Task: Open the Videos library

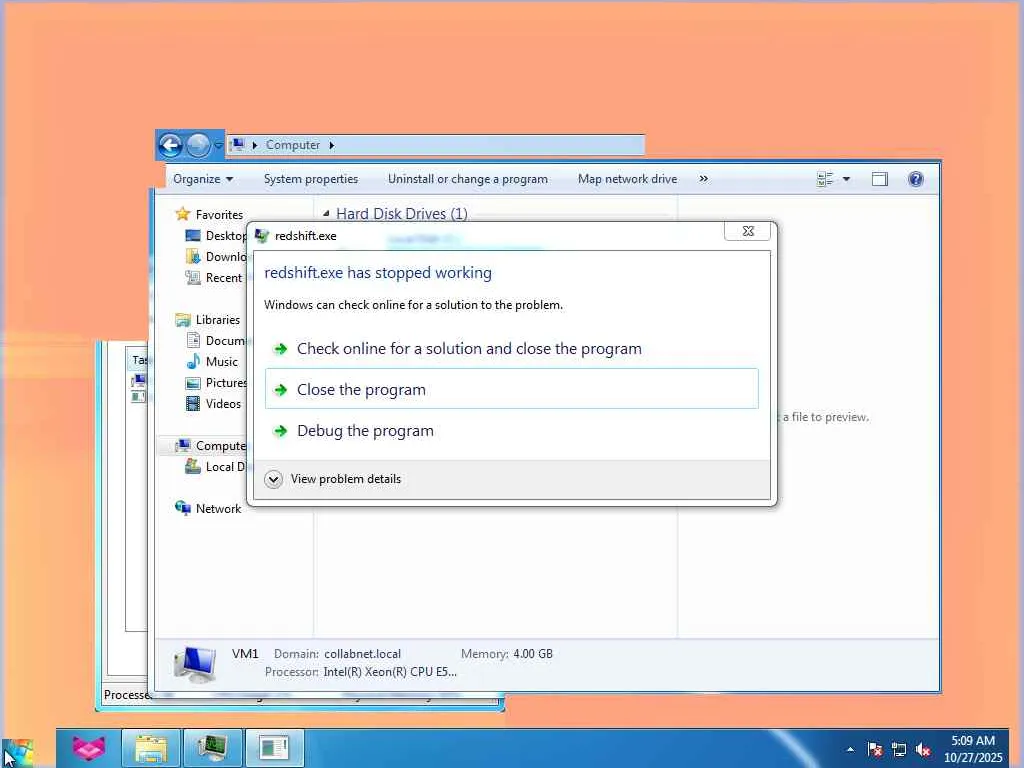Action: [223, 404]
